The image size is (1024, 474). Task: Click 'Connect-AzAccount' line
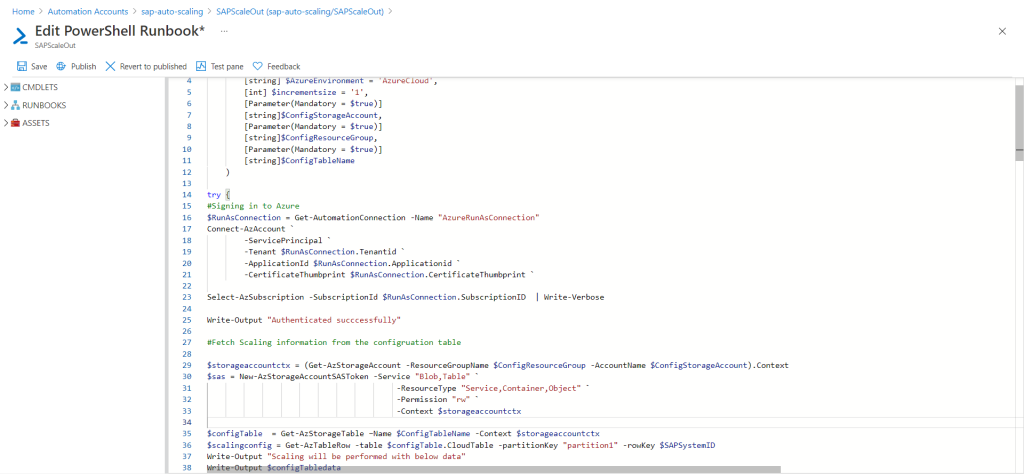point(250,229)
